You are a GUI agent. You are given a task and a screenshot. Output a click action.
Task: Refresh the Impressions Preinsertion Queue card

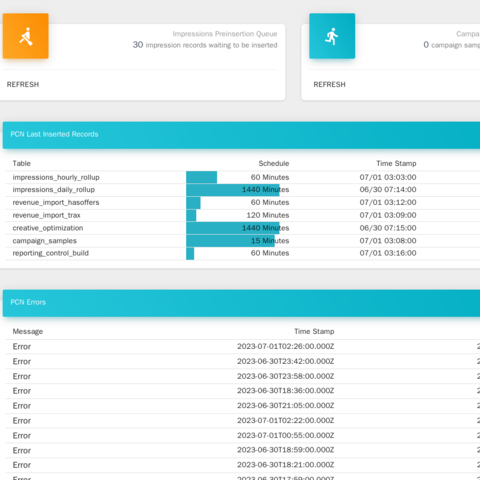click(x=23, y=84)
